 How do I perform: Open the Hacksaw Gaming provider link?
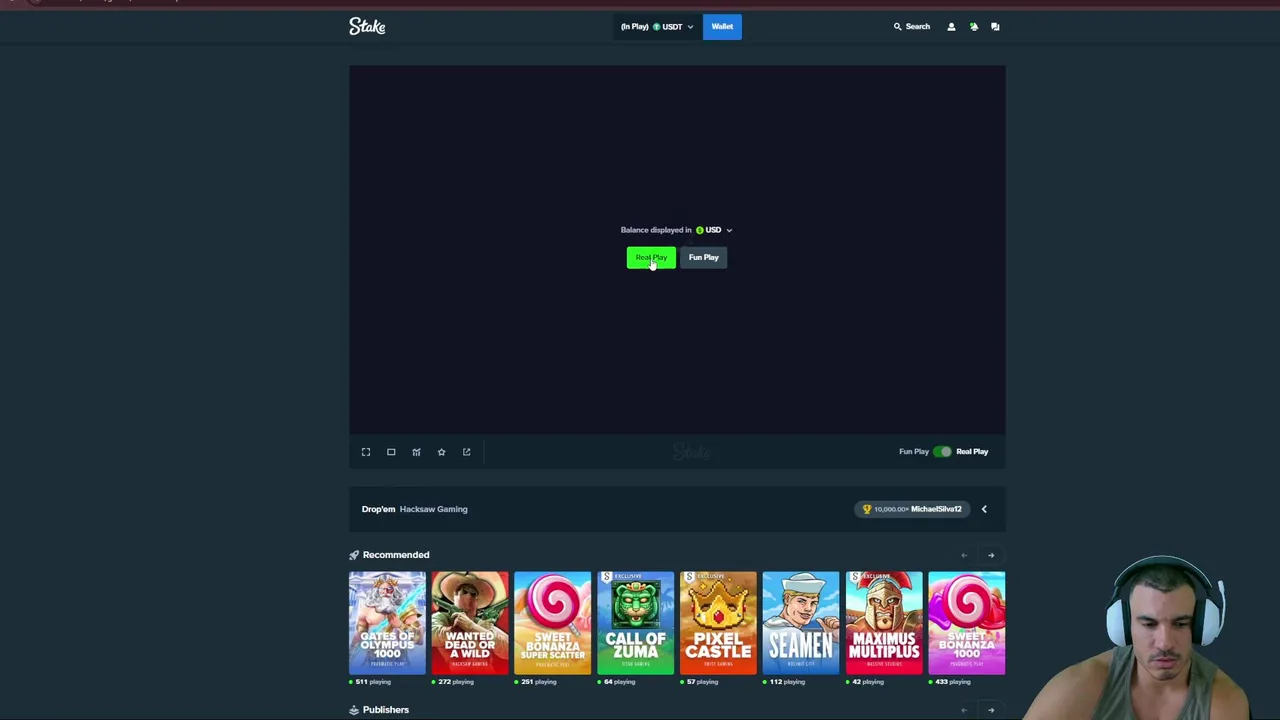click(x=433, y=509)
